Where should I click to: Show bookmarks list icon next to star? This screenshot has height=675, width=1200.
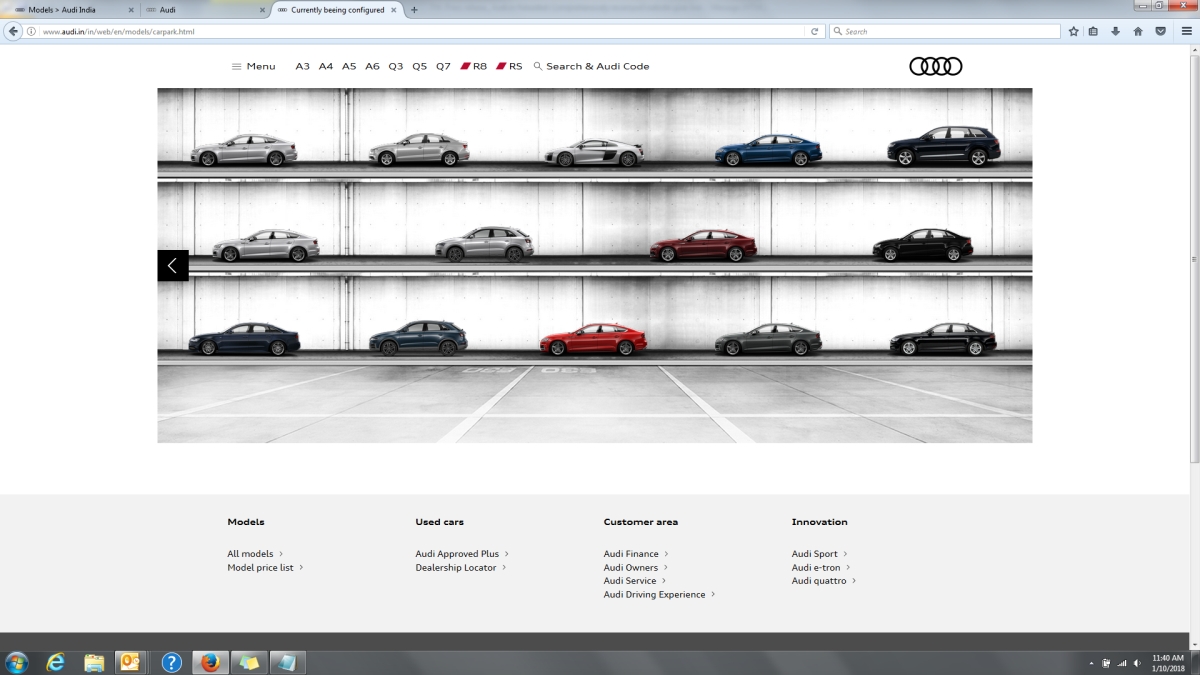[1093, 31]
